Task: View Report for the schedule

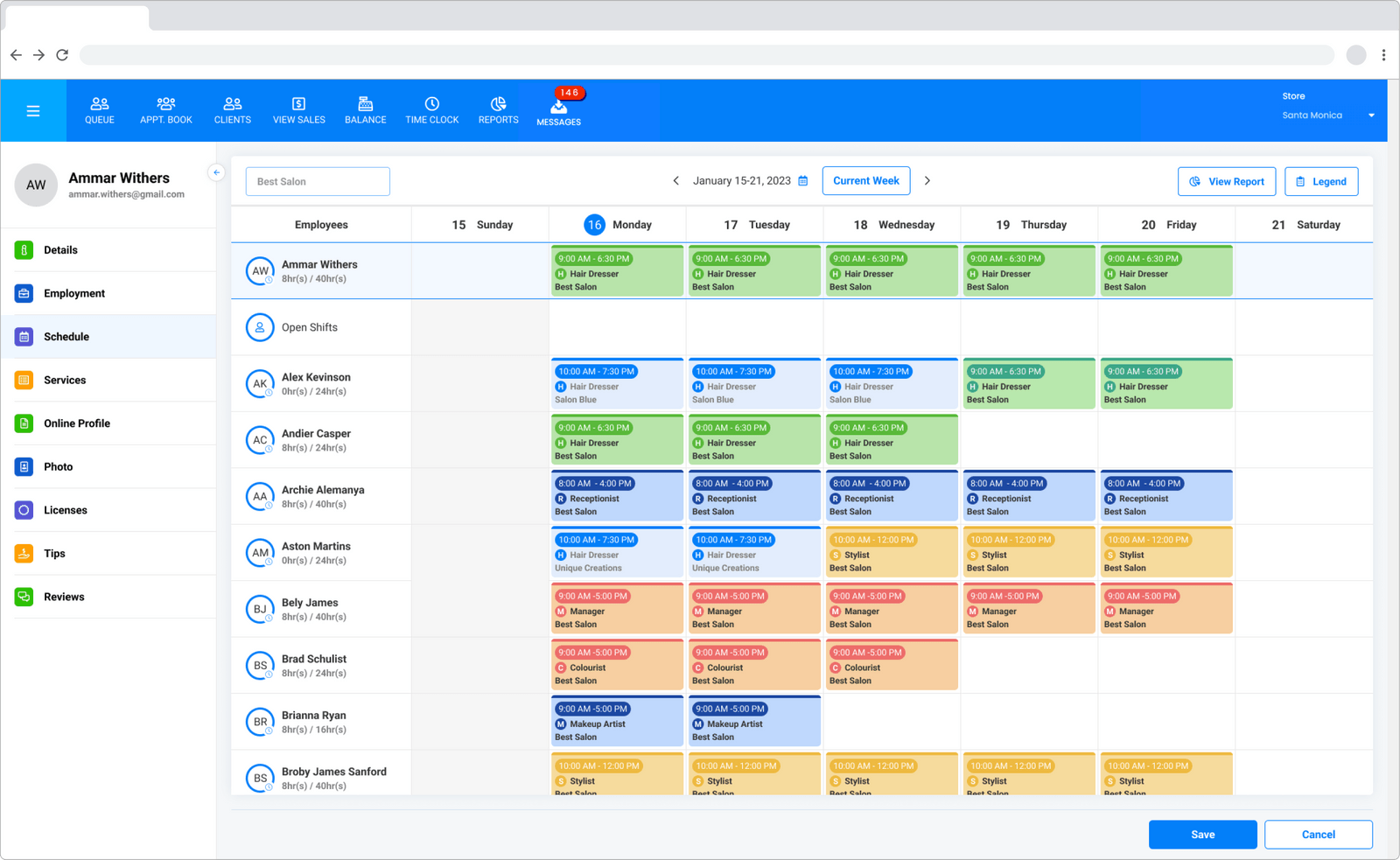Action: (1226, 181)
